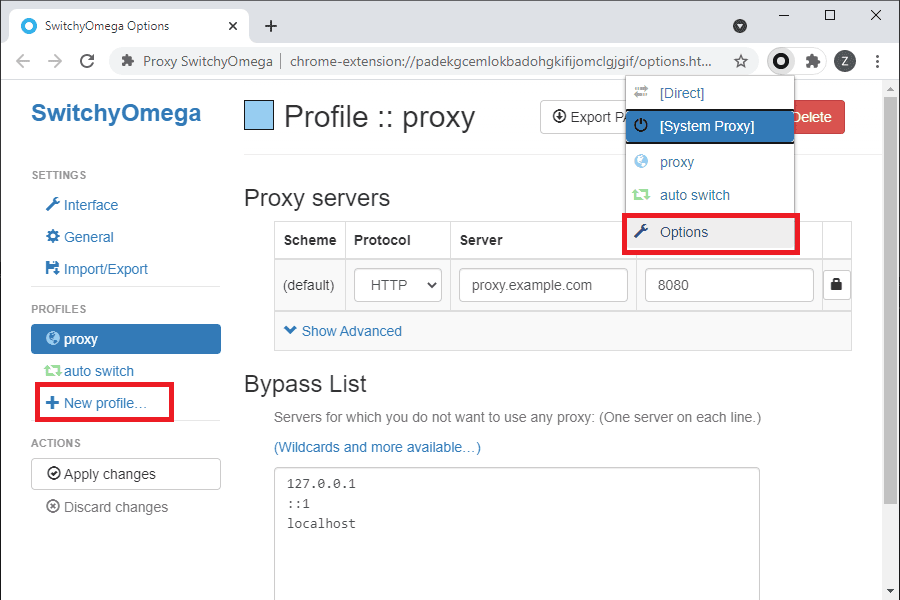Click the lock icon for proxy authentication
900x600 pixels.
point(836,285)
